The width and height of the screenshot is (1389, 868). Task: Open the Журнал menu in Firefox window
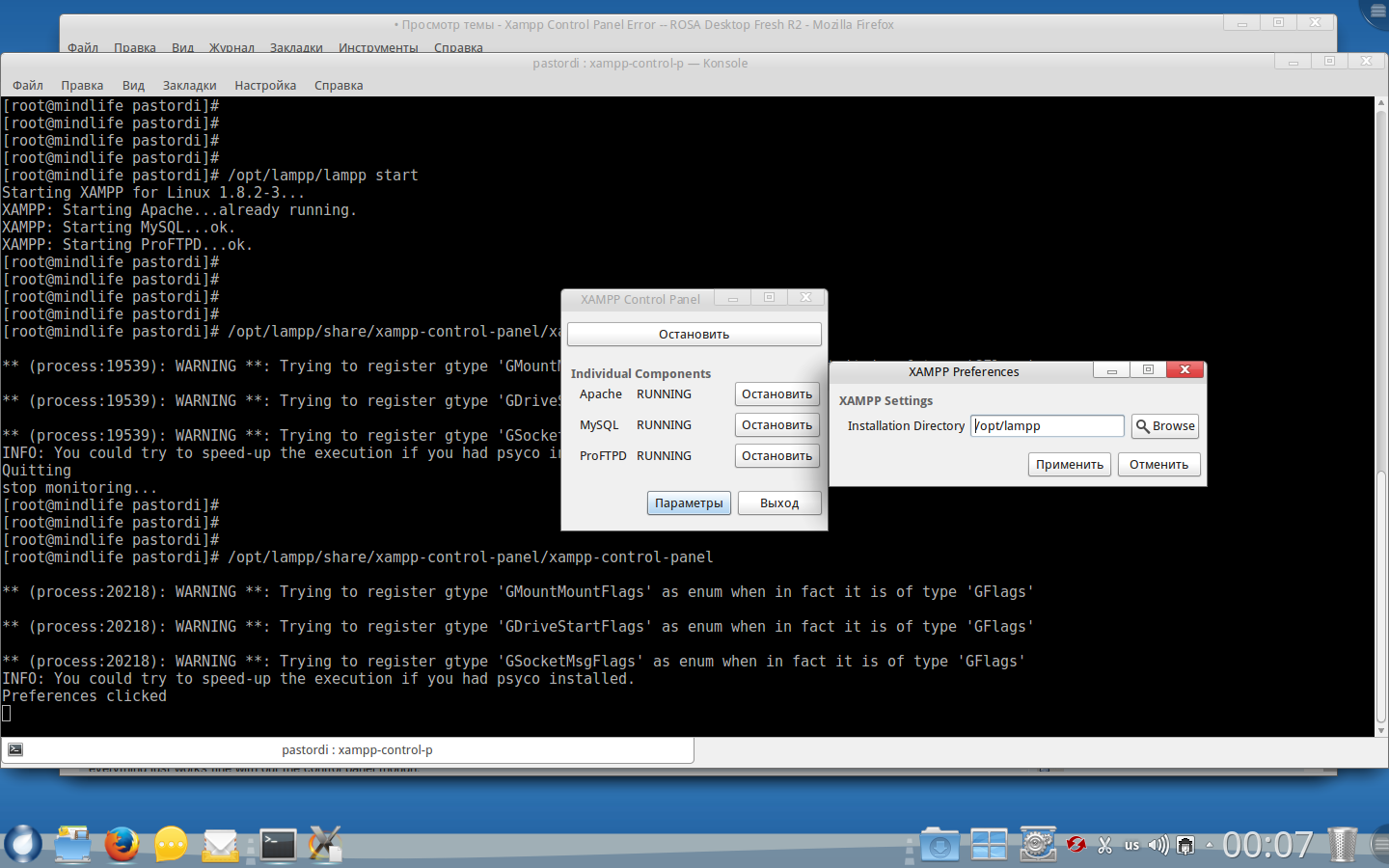tap(231, 47)
